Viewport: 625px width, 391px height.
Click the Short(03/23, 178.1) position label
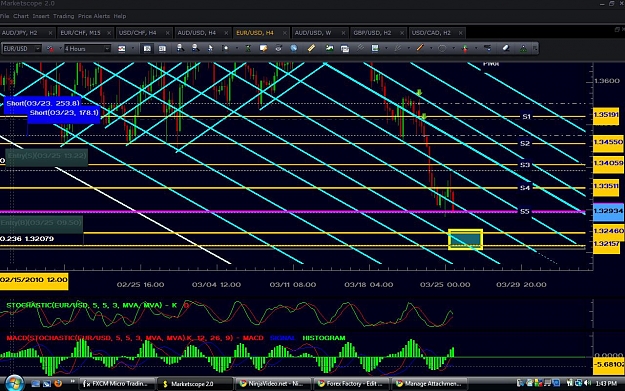point(64,113)
